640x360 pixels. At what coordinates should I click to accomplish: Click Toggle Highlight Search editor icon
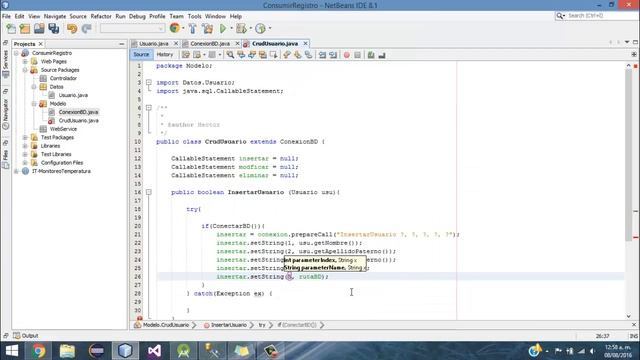262,55
